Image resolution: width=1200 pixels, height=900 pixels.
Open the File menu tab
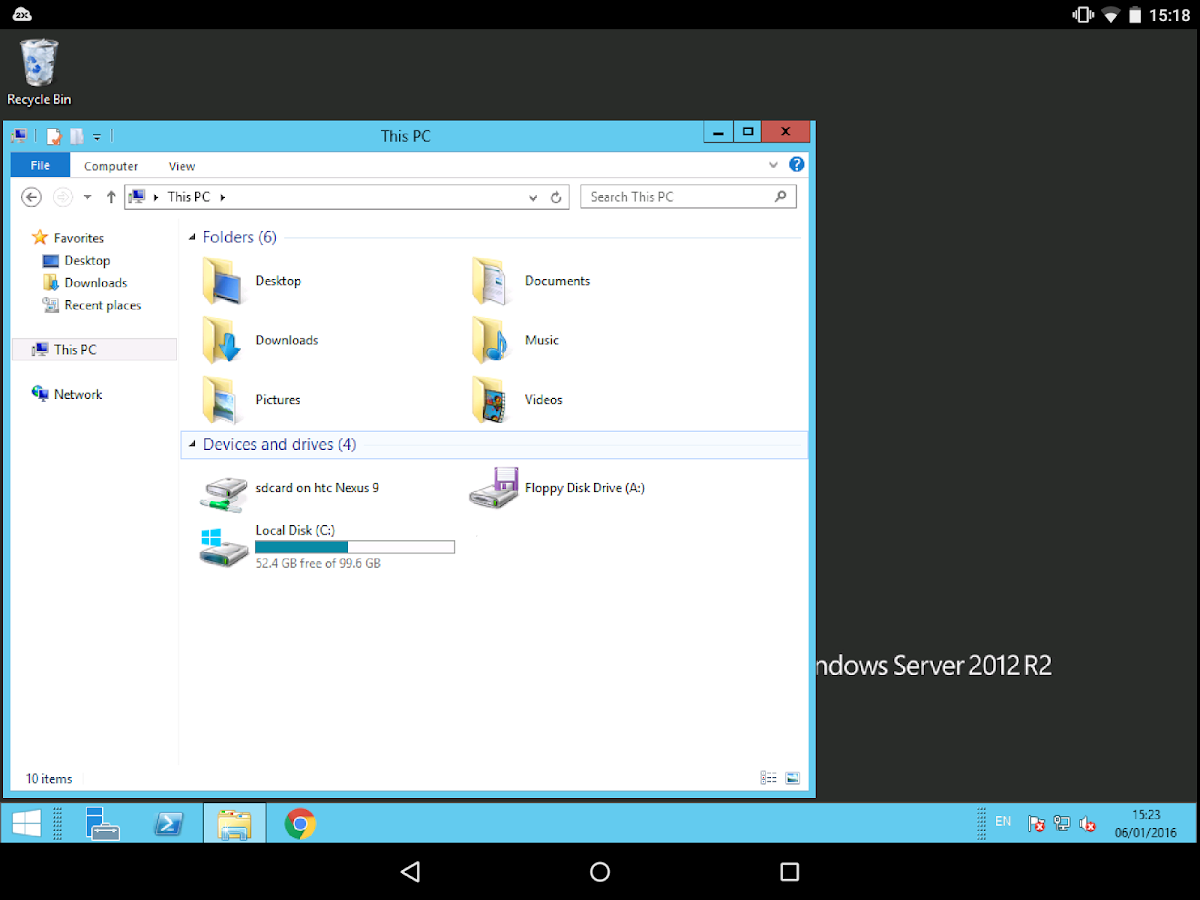[x=40, y=166]
